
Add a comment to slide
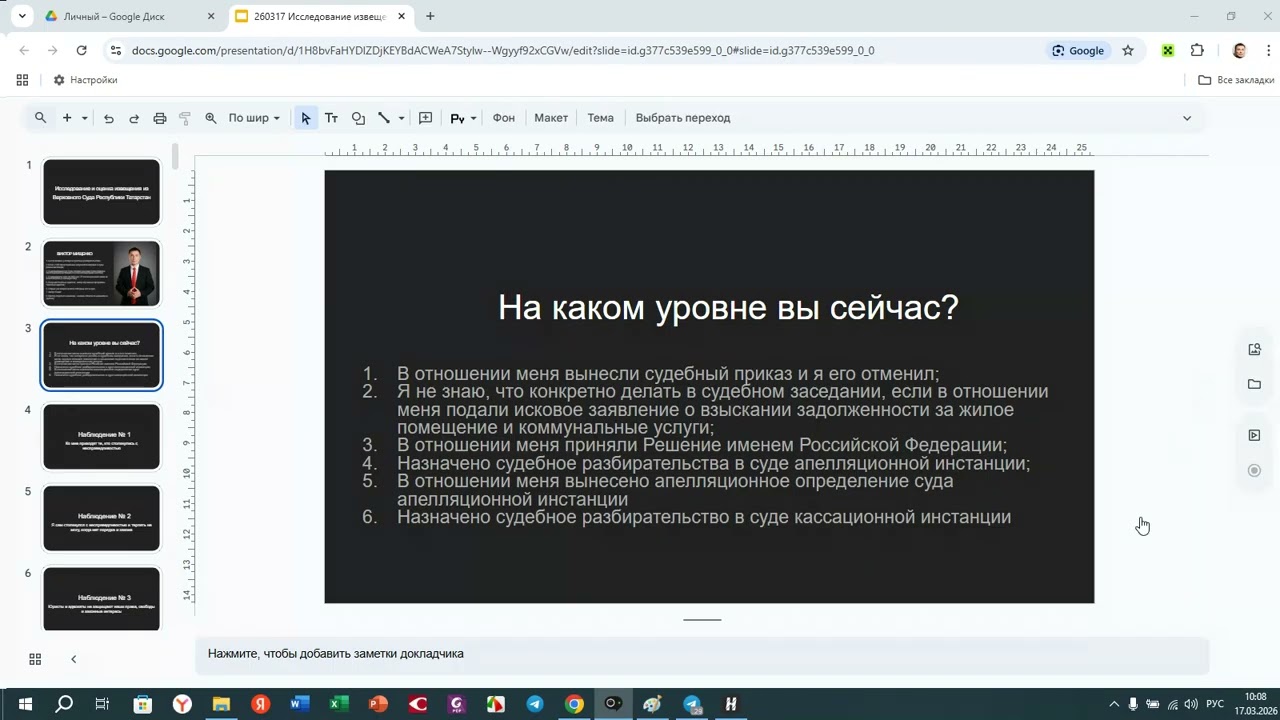click(425, 118)
